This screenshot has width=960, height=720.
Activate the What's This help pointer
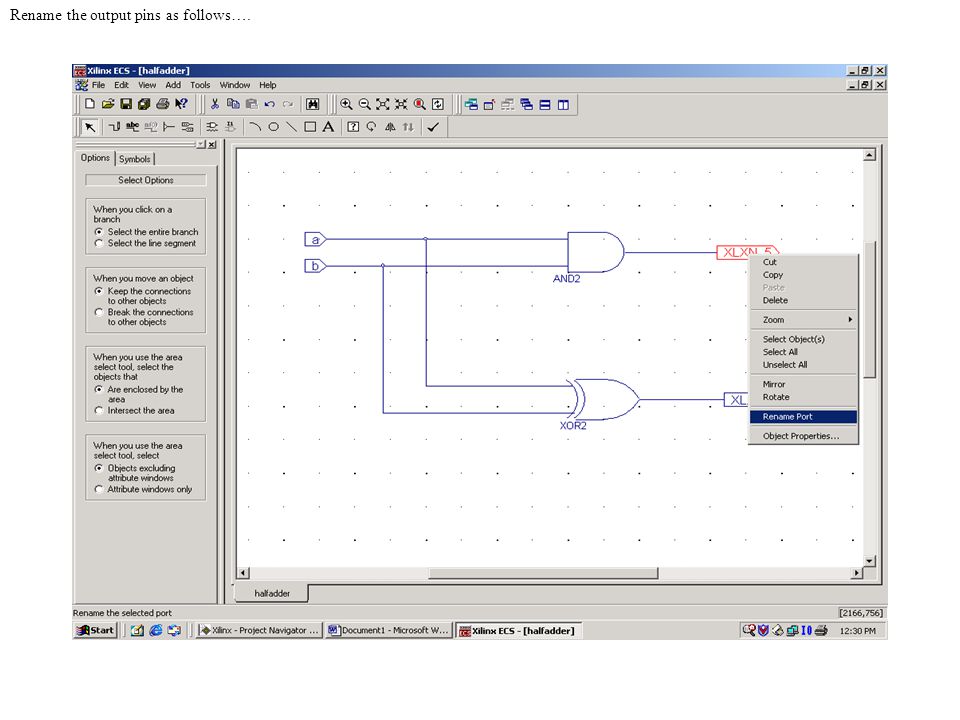pos(181,104)
